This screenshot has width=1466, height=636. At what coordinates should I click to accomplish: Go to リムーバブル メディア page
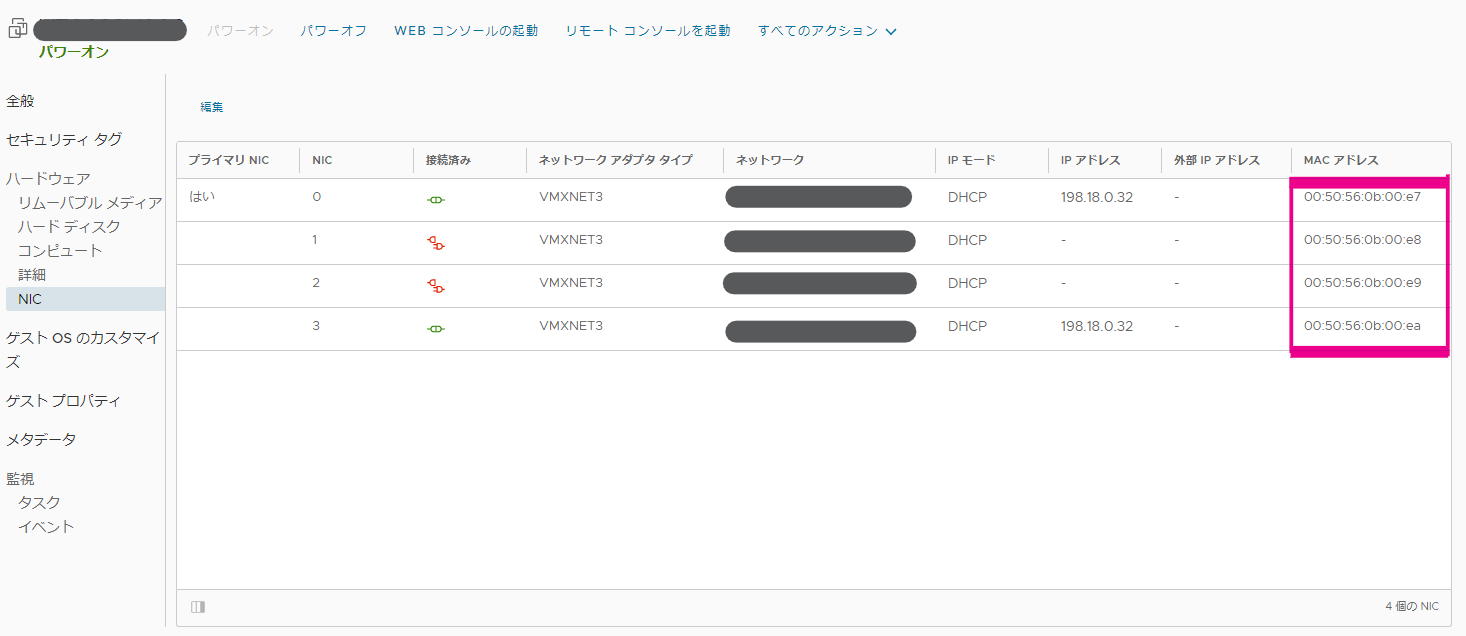pyautogui.click(x=90, y=203)
